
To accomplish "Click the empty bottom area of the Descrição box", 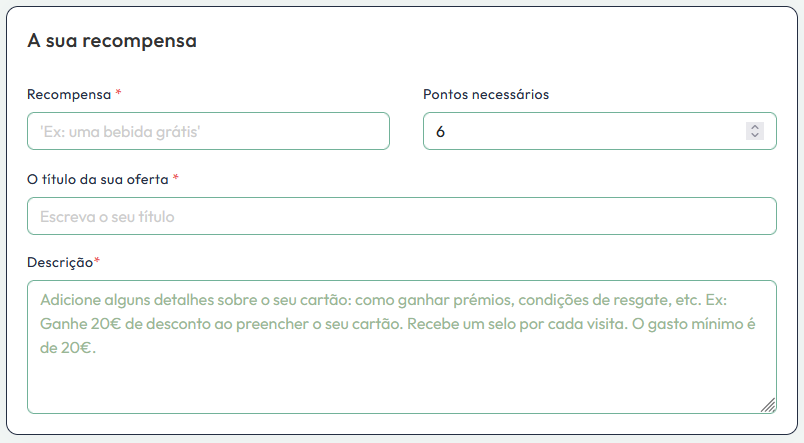I will pyautogui.click(x=401, y=388).
